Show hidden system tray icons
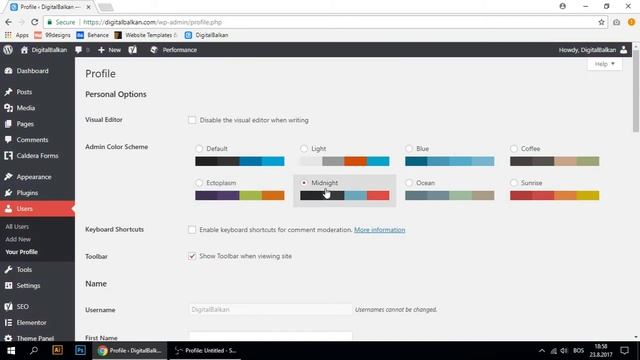The width and height of the screenshot is (640, 360). click(542, 351)
